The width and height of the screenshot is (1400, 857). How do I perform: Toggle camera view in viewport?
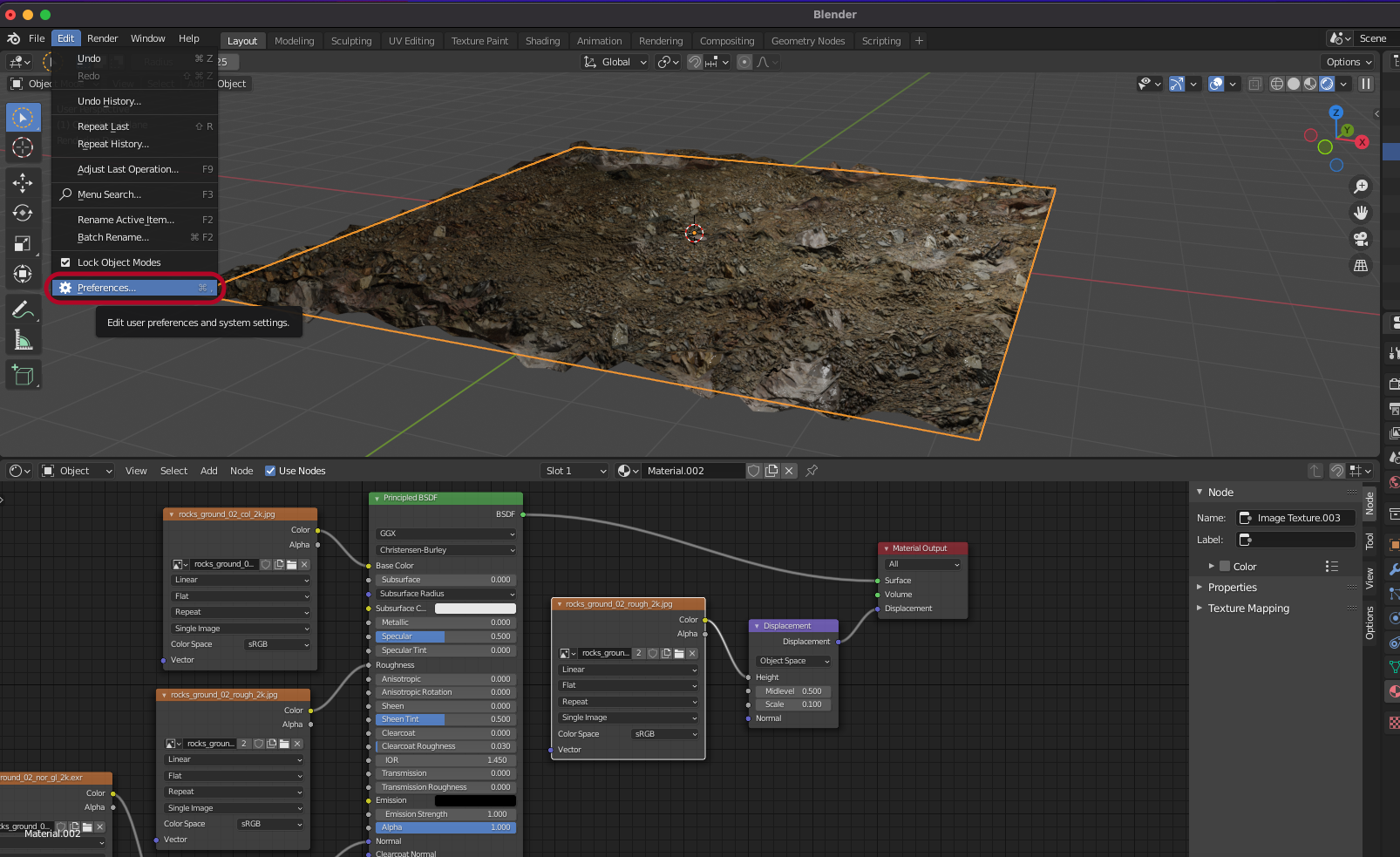click(1360, 239)
